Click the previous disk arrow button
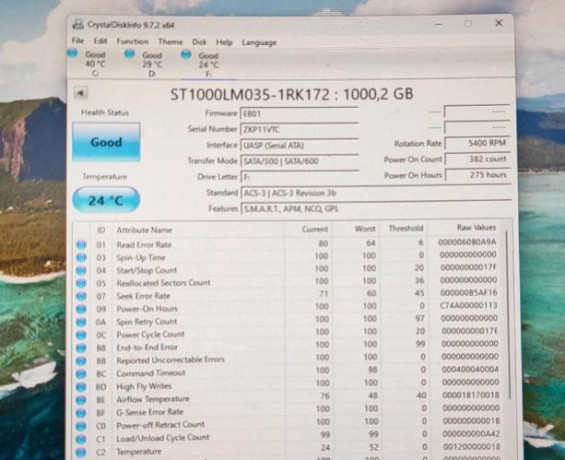The width and height of the screenshot is (565, 460). 81,93
